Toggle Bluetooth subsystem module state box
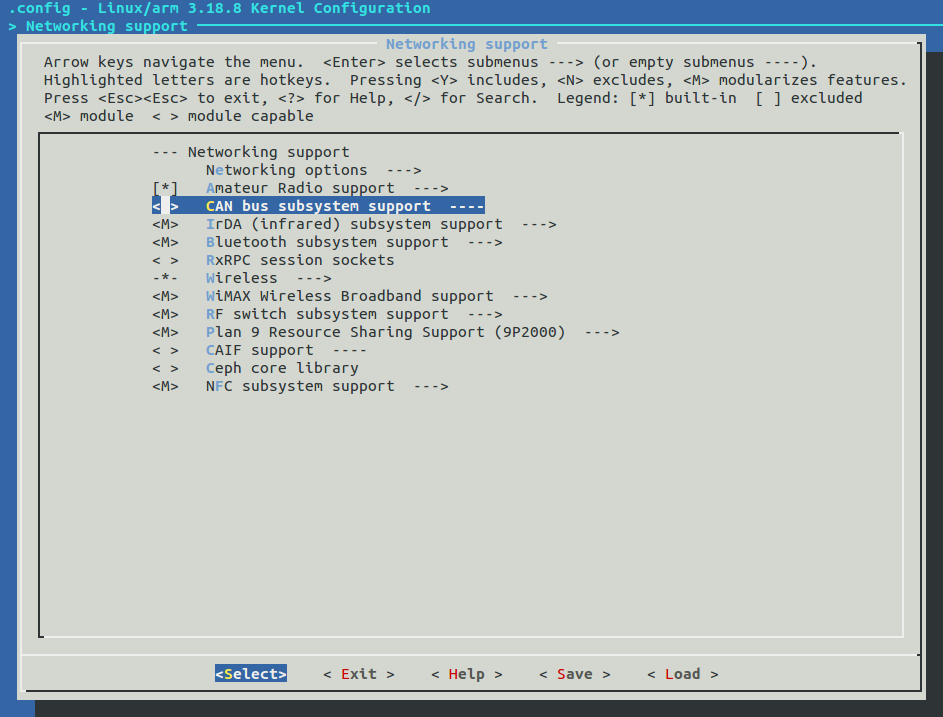This screenshot has height=717, width=943. [x=165, y=242]
